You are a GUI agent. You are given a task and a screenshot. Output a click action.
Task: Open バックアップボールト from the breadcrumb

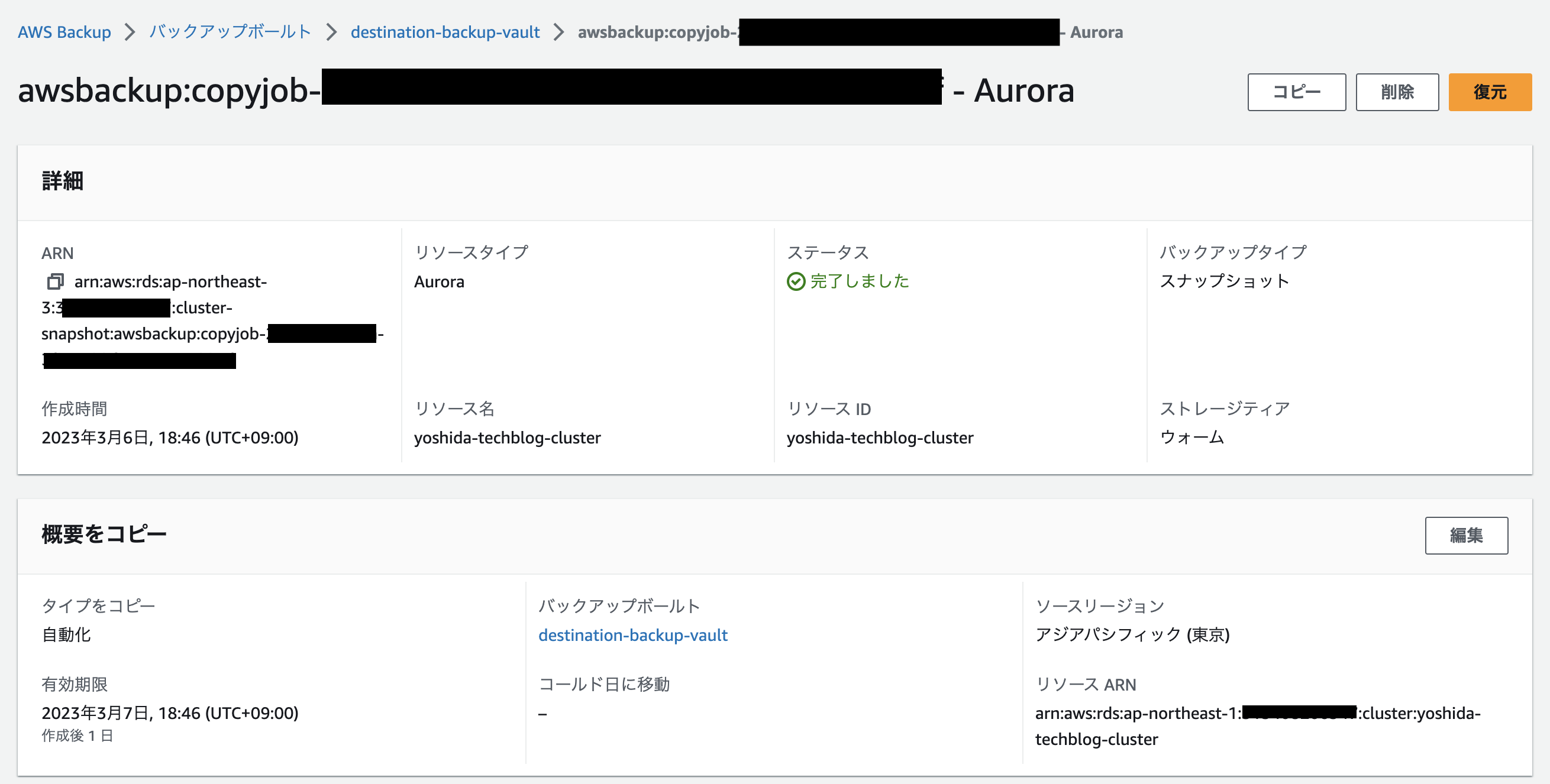pos(230,32)
